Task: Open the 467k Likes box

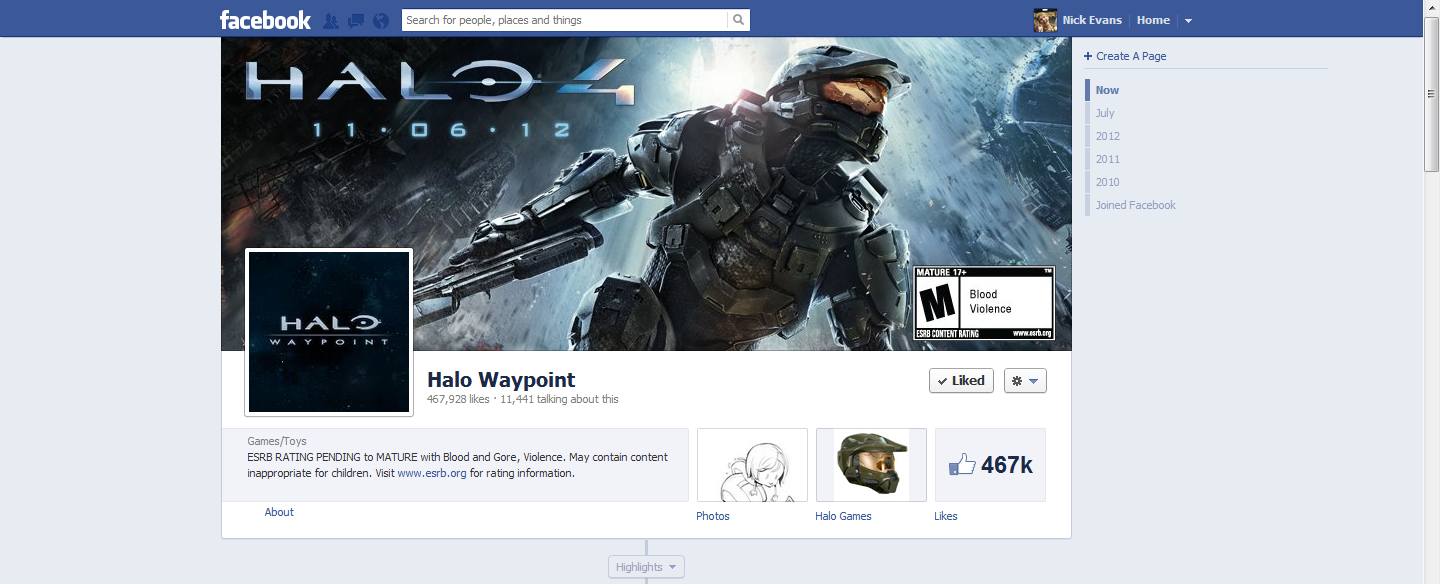Action: [990, 465]
